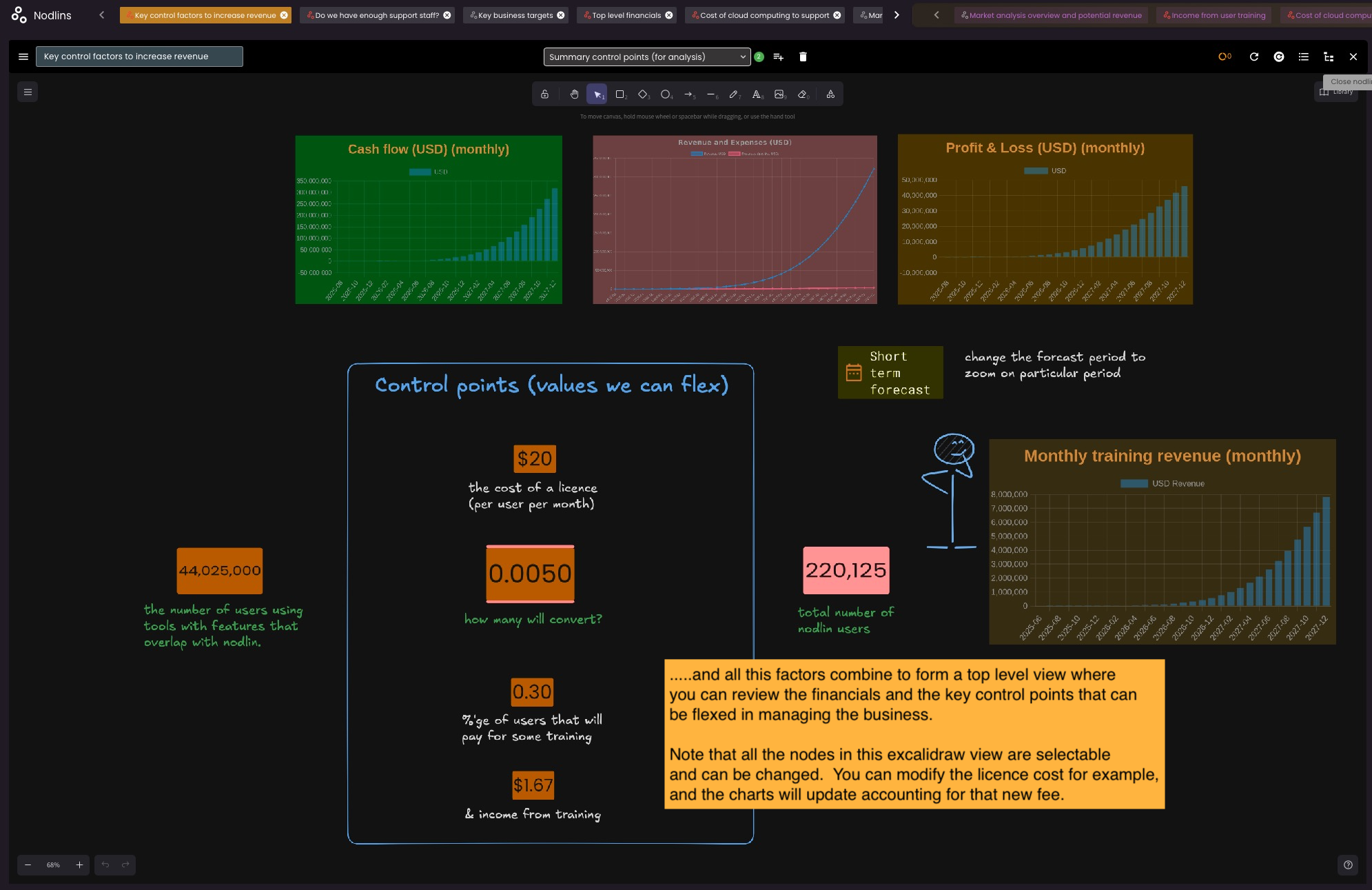Open the Summary control points dropdown
This screenshot has width=1372, height=890.
click(646, 57)
